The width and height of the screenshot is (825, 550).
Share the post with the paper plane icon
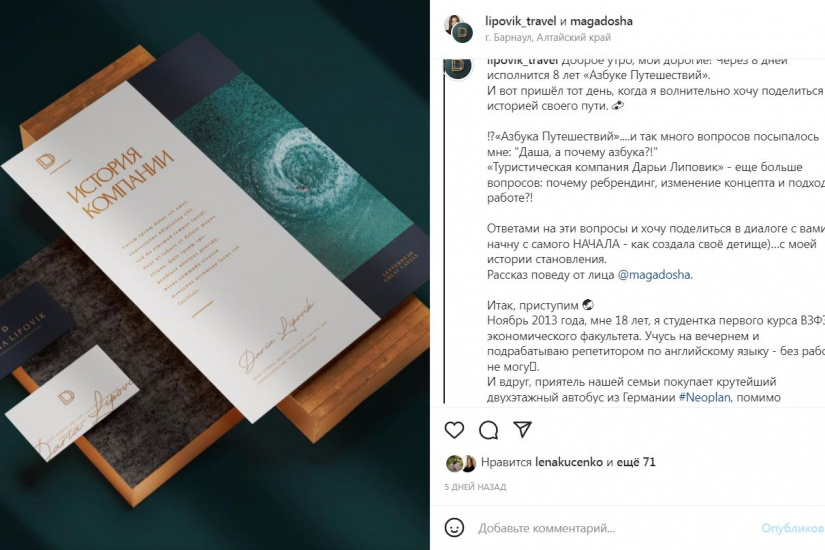[522, 429]
